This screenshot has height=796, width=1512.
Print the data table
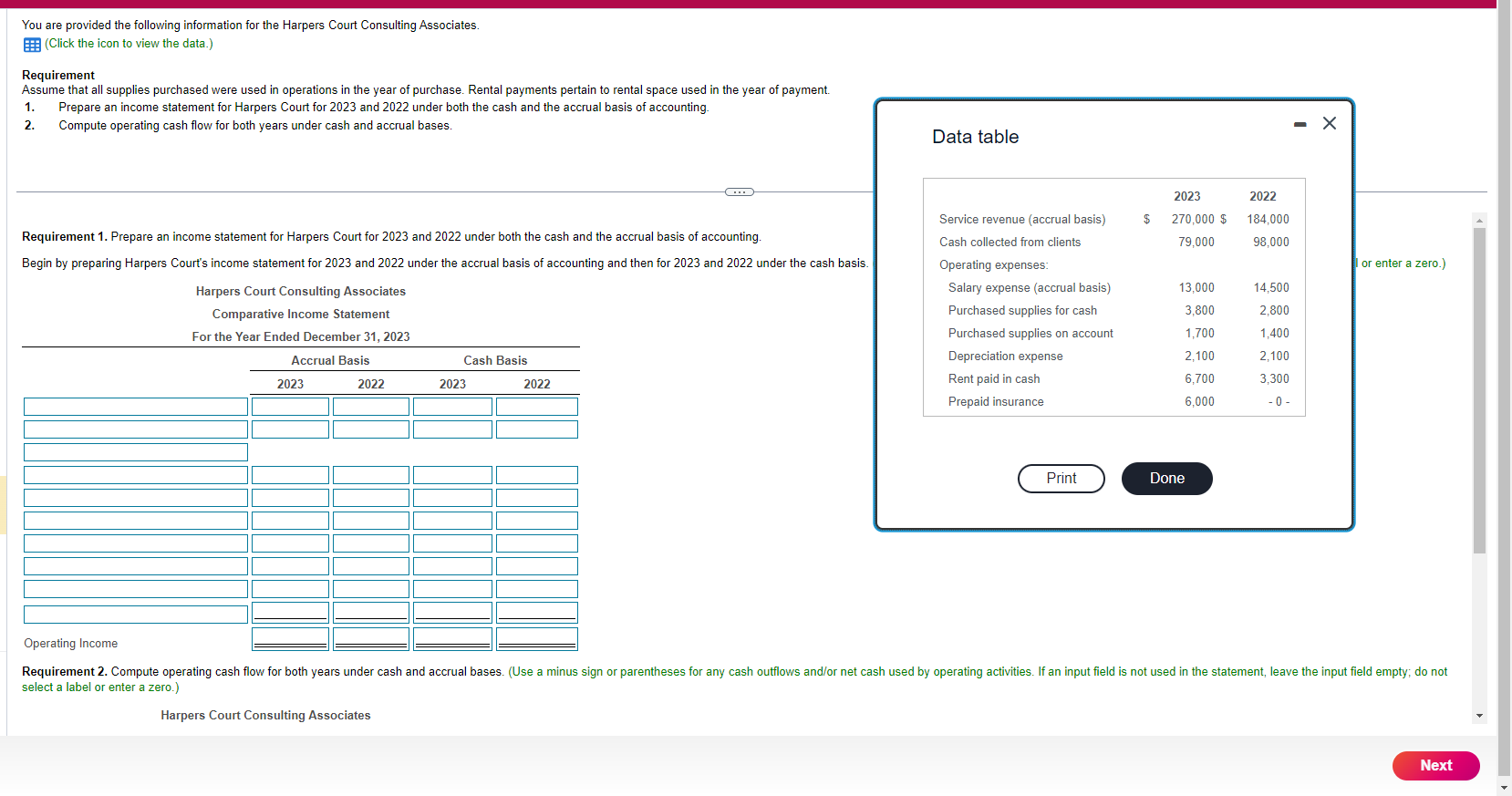[x=1062, y=479]
